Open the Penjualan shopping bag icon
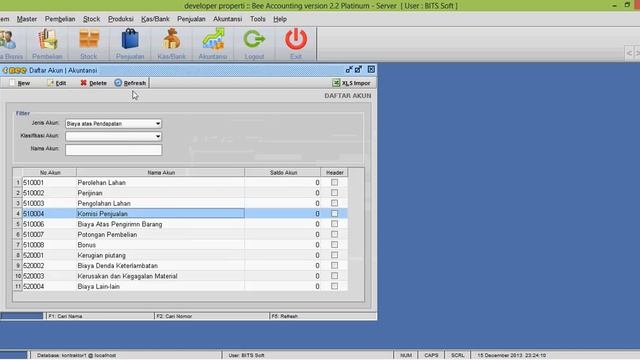 point(130,44)
